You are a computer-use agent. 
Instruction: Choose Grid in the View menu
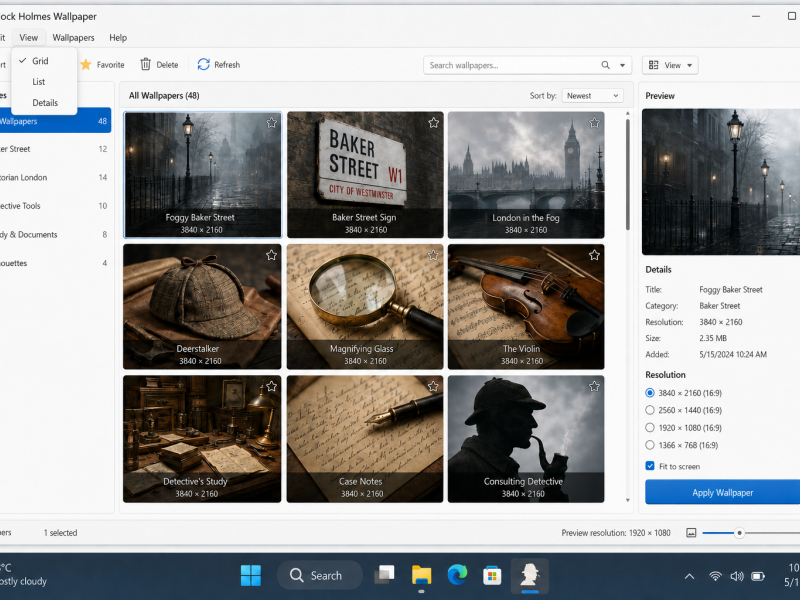44,61
